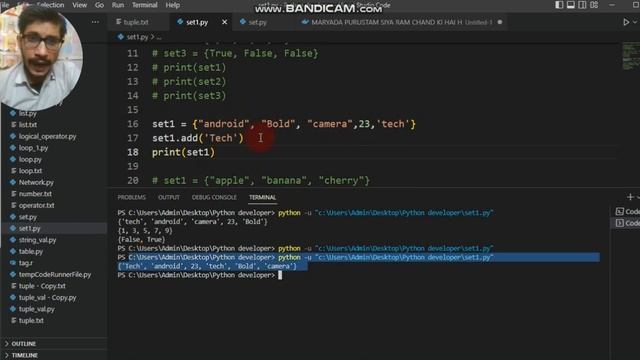Open loop.py in the Explorer
This screenshot has width=640, height=360.
pos(30,159)
